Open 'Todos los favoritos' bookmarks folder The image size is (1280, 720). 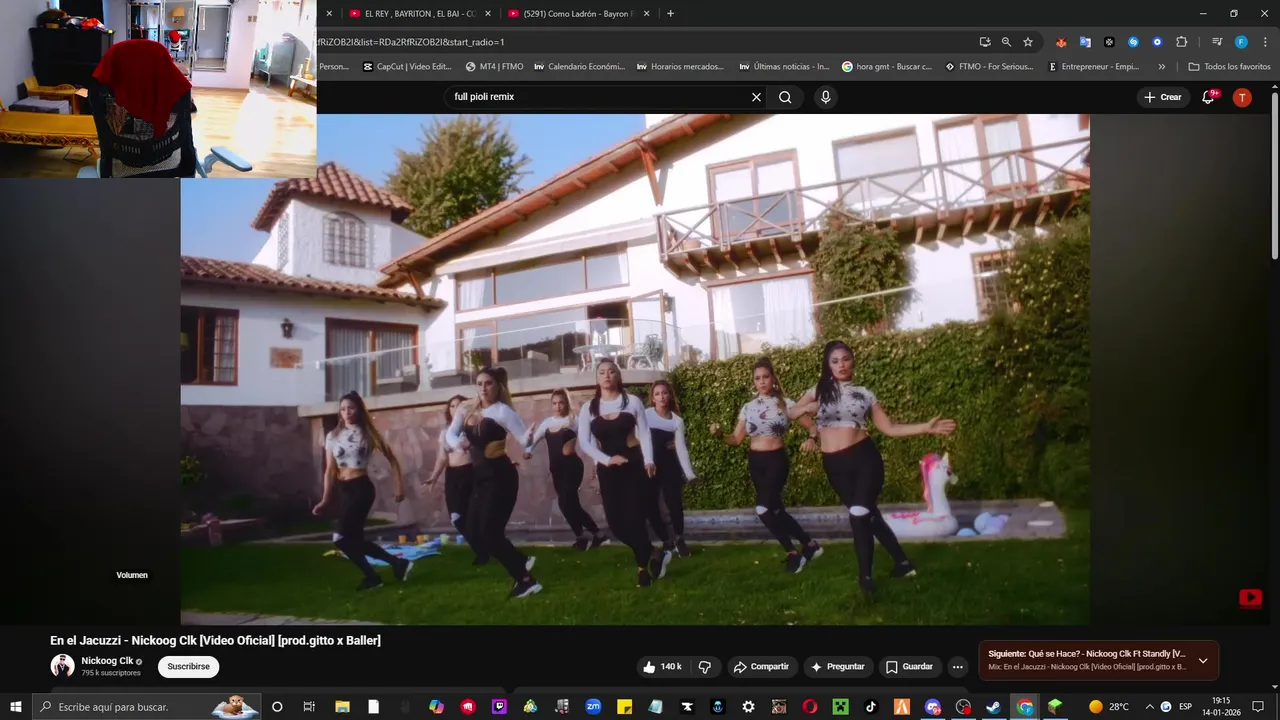(1229, 67)
